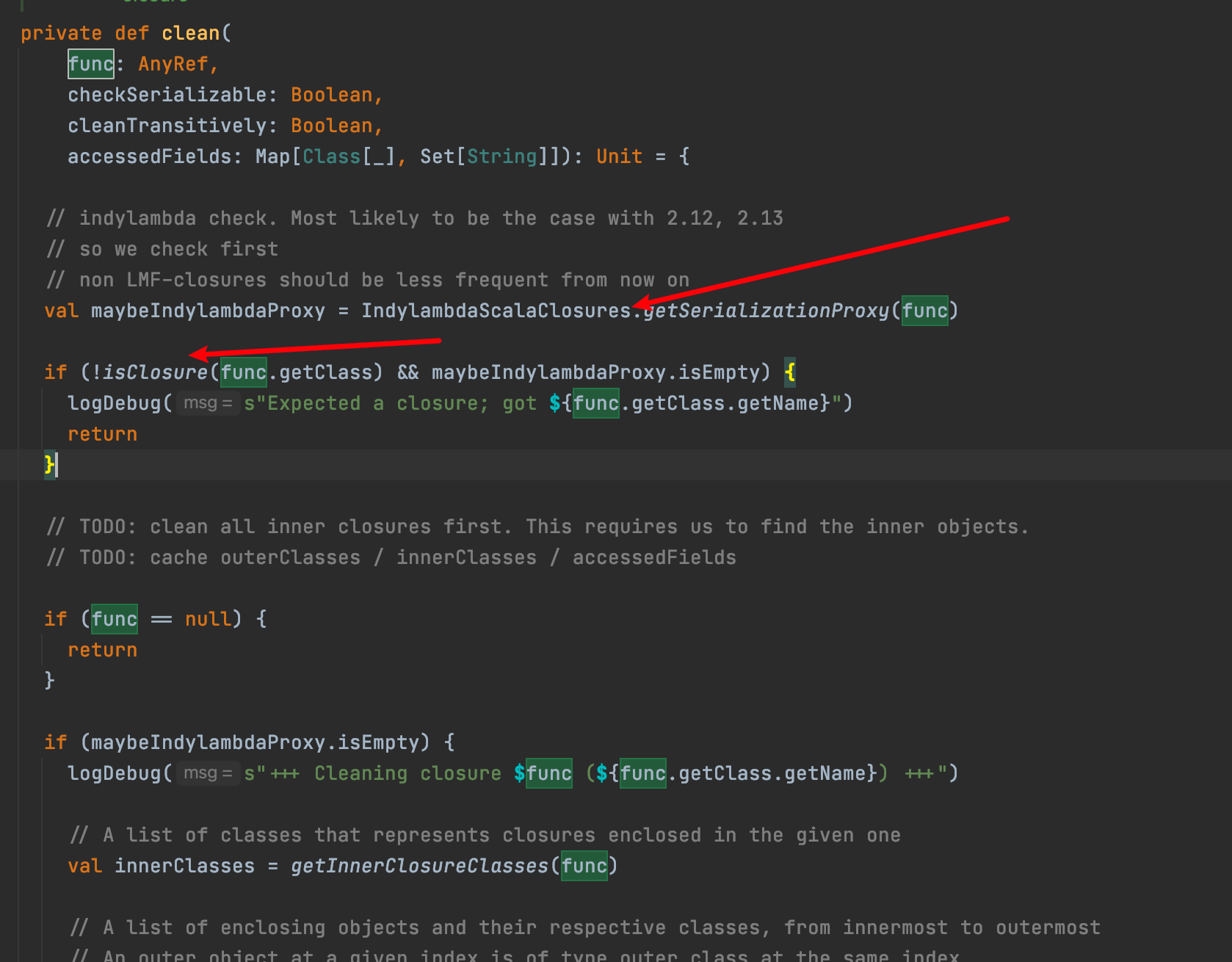Click the maybeIndylambdaProxy variable name
The width and height of the screenshot is (1232, 962).
[207, 310]
